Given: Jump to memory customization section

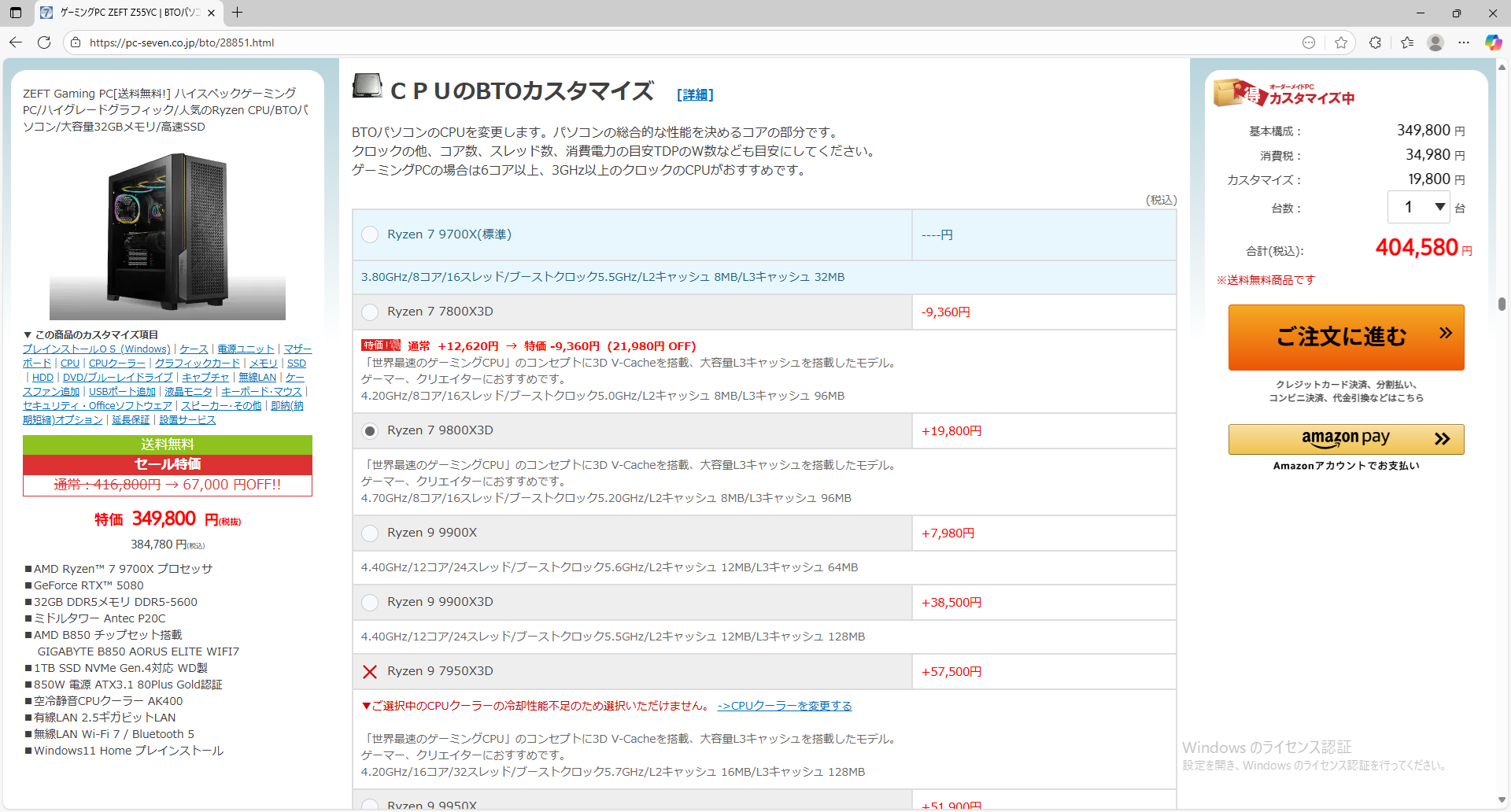Looking at the screenshot, I should [264, 363].
